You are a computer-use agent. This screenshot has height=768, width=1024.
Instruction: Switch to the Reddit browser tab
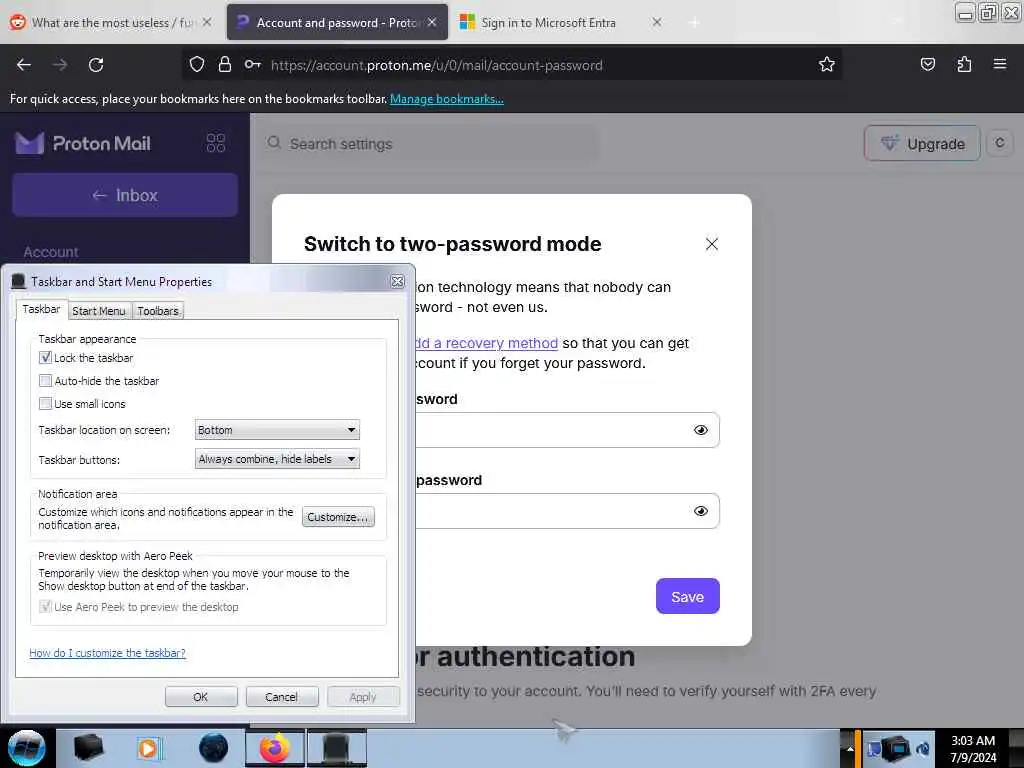click(x=112, y=22)
